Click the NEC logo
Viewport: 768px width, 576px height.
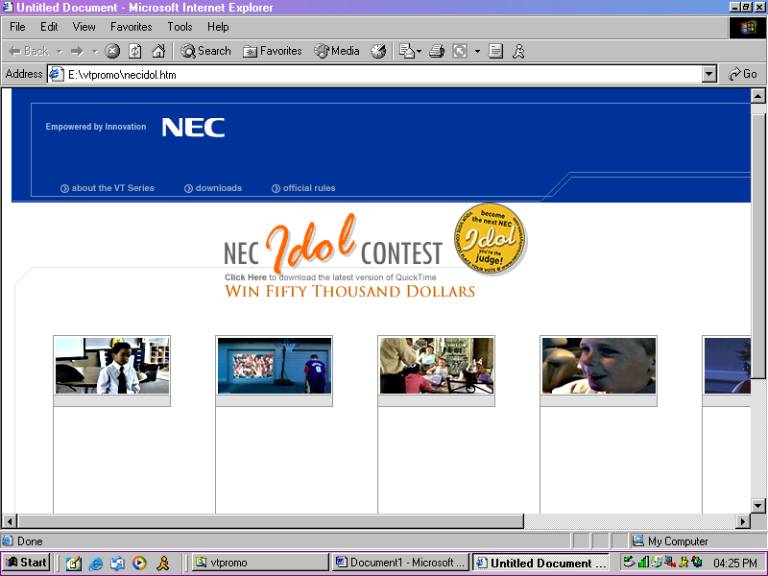193,127
